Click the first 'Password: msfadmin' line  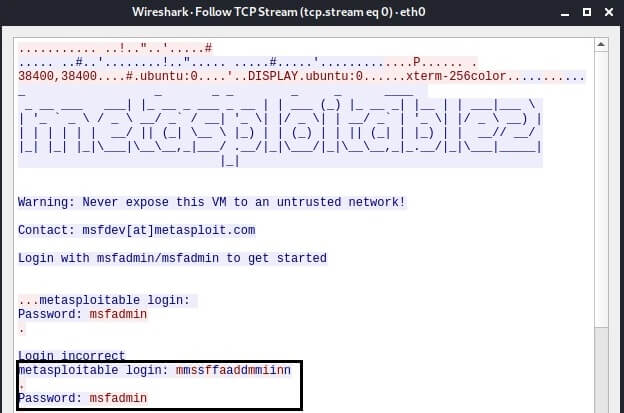point(82,314)
